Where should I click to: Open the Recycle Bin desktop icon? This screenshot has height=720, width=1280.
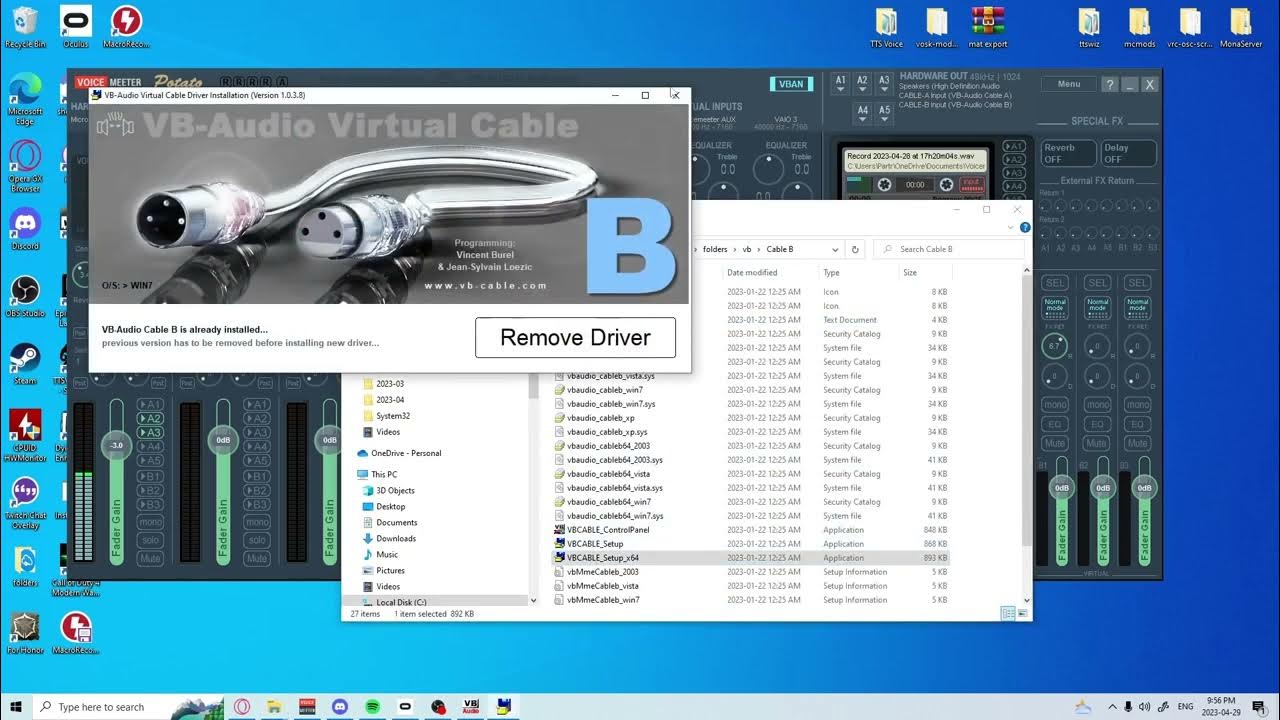(25, 27)
